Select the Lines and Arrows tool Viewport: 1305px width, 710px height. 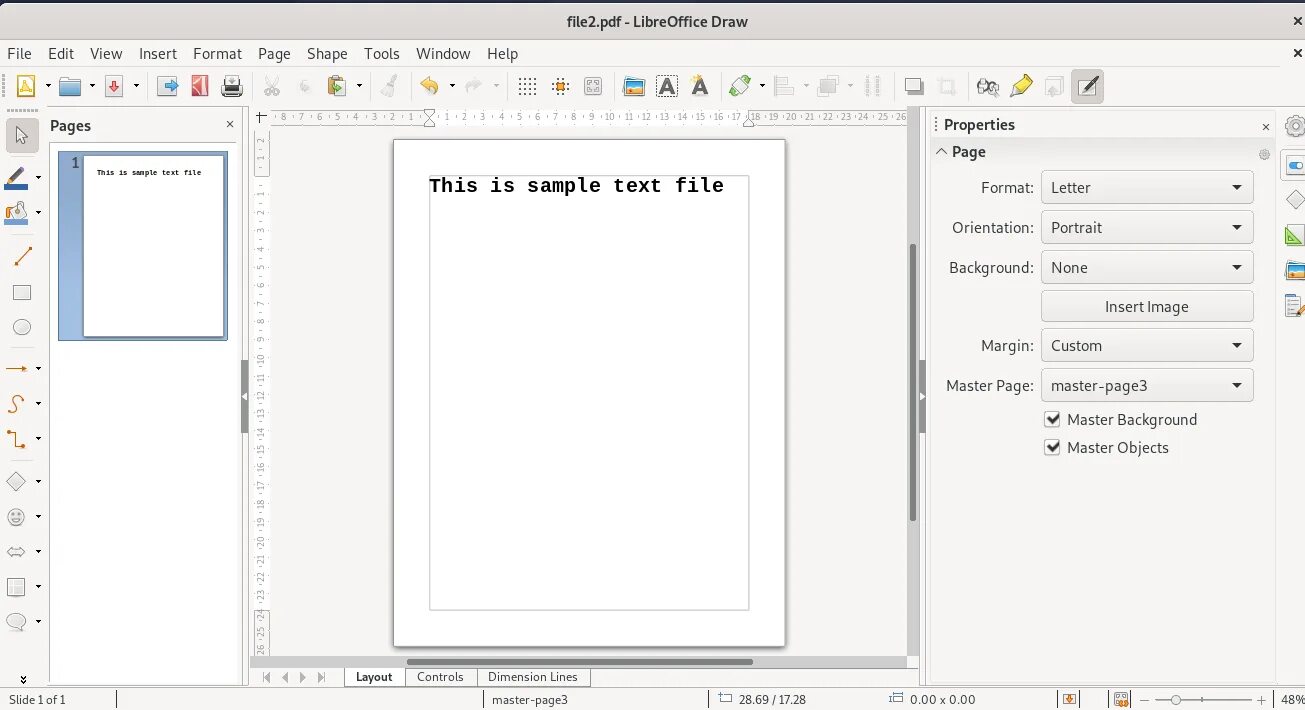[x=17, y=368]
